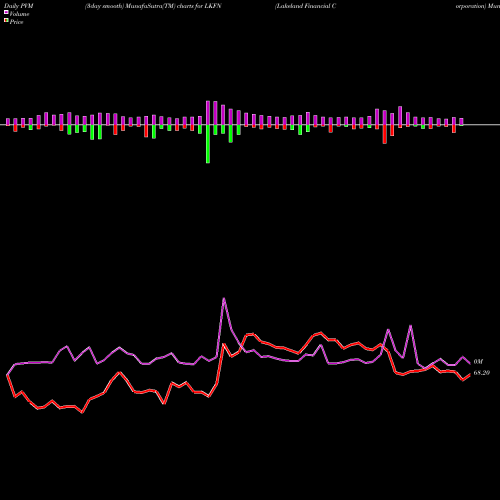
Task: Click the Volume legend label
Action: (19, 14)
